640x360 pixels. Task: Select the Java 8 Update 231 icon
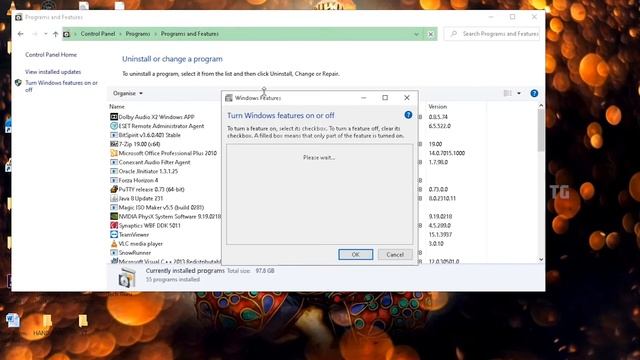pyautogui.click(x=114, y=198)
